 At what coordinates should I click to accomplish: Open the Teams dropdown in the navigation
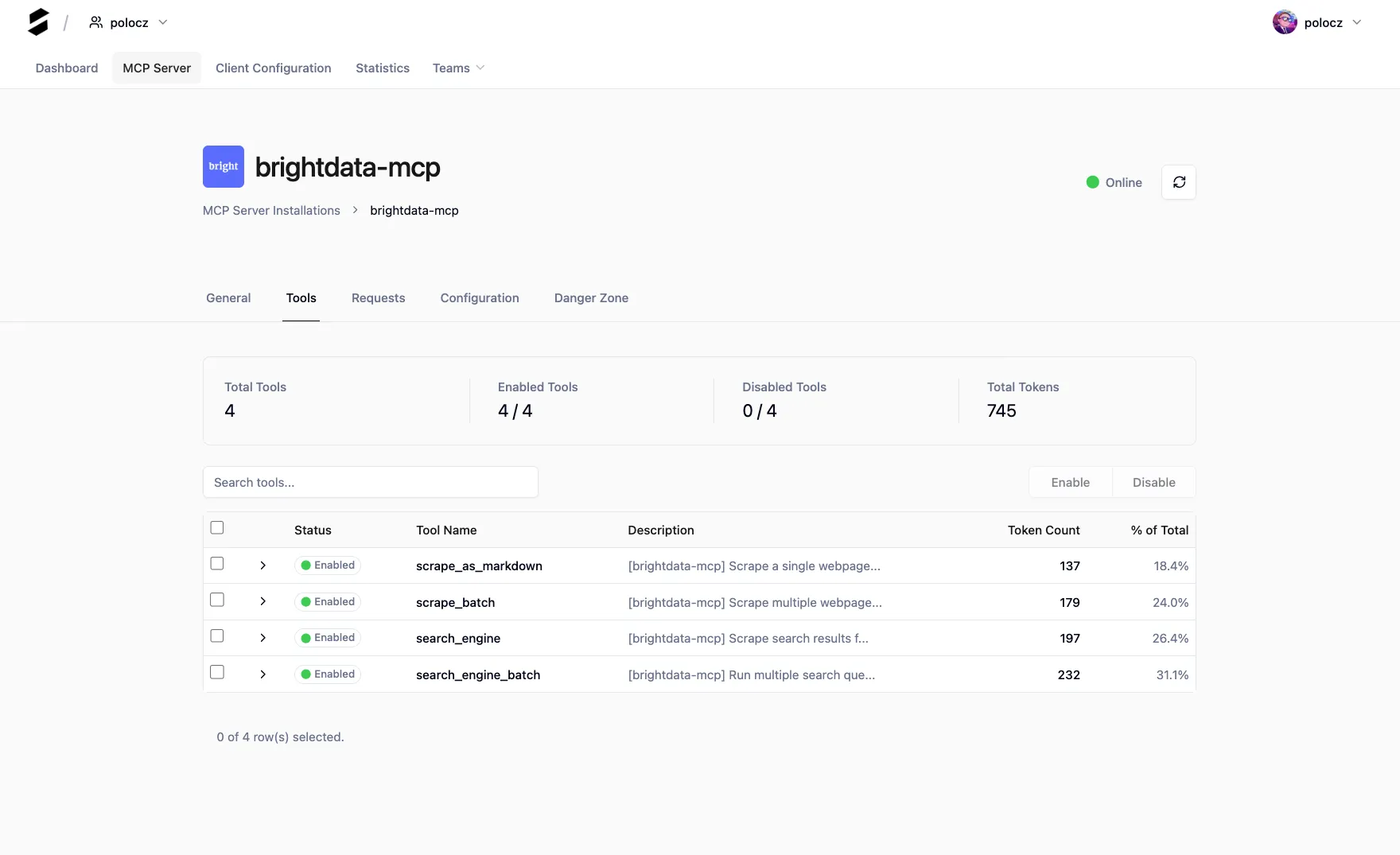(x=457, y=68)
